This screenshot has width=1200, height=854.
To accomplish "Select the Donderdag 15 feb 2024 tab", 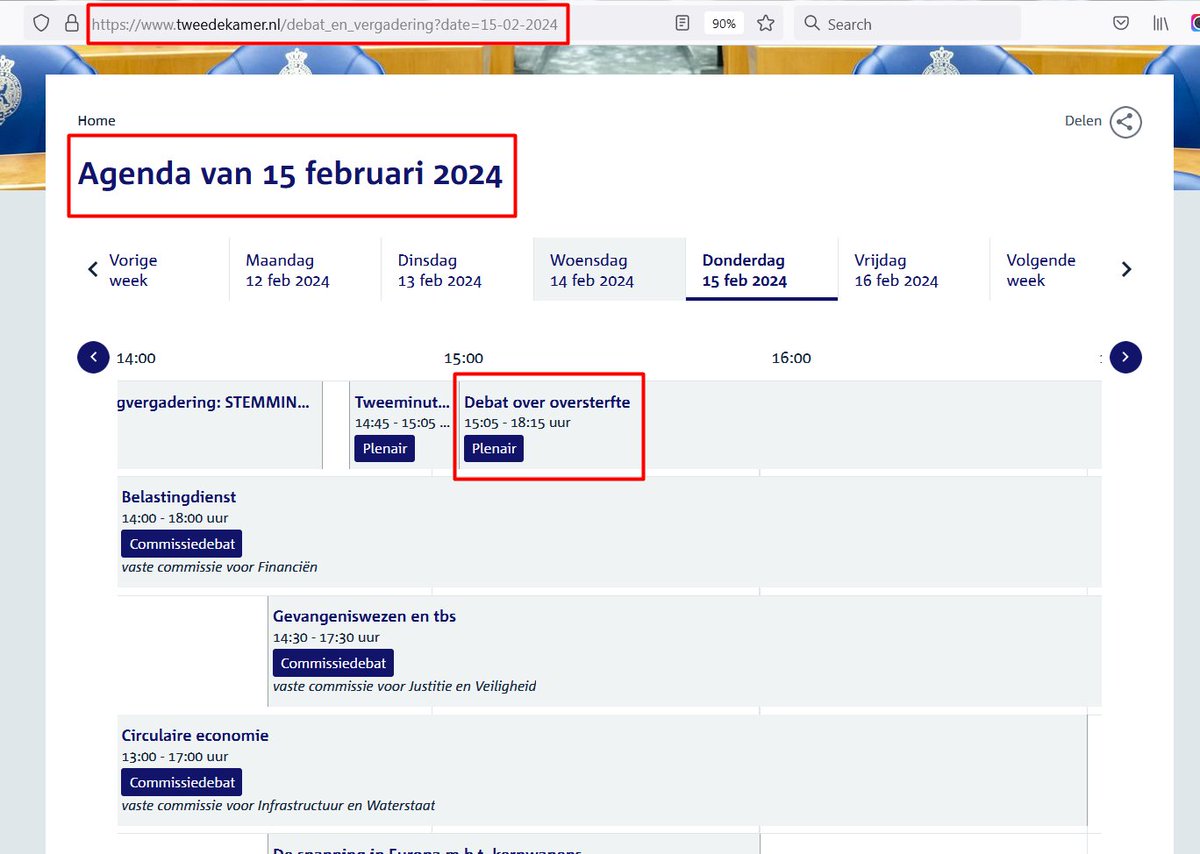I will pyautogui.click(x=761, y=270).
